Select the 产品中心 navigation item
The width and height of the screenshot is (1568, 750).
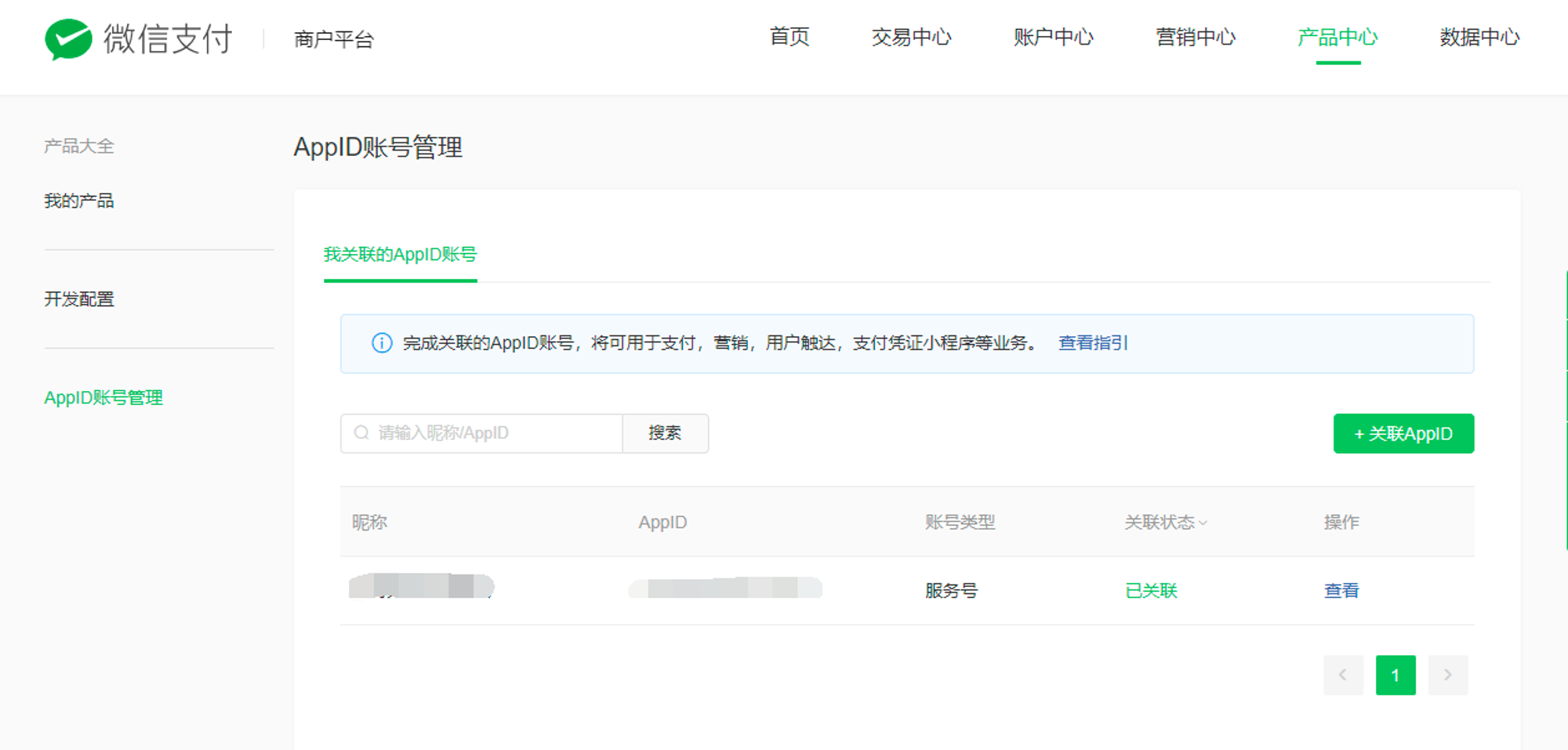pos(1338,37)
